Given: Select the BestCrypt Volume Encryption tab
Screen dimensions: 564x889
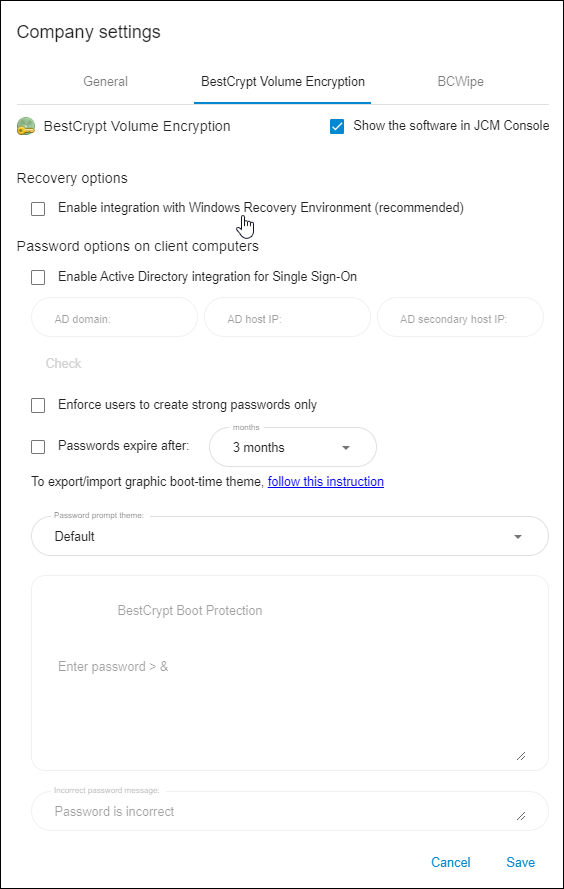Looking at the screenshot, I should (283, 82).
